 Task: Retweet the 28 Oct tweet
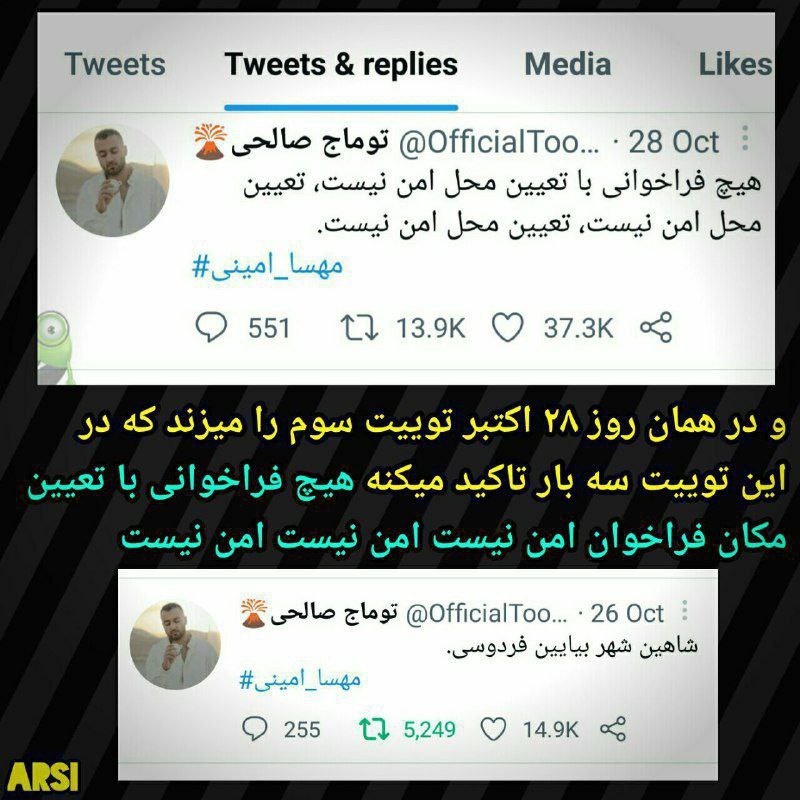tap(359, 328)
